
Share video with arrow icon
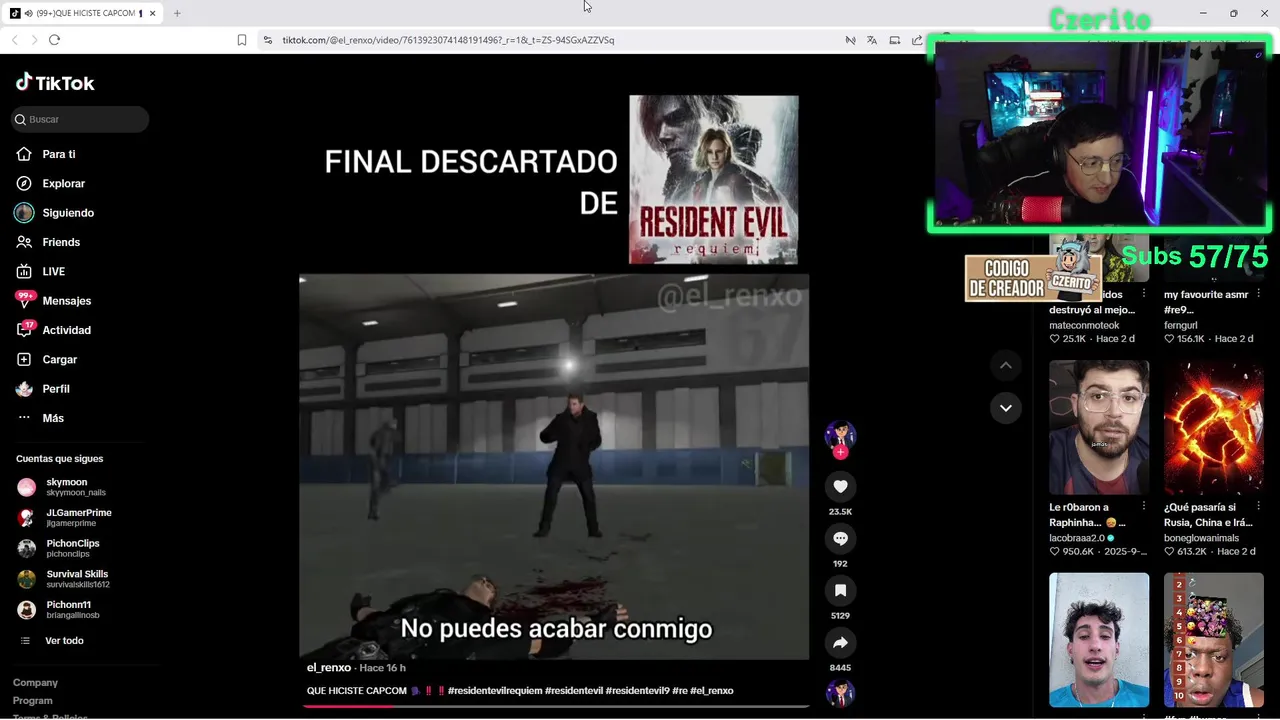pyautogui.click(x=840, y=642)
